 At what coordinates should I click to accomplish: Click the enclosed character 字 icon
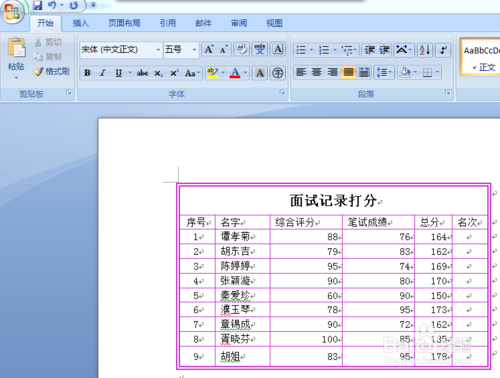click(x=278, y=73)
